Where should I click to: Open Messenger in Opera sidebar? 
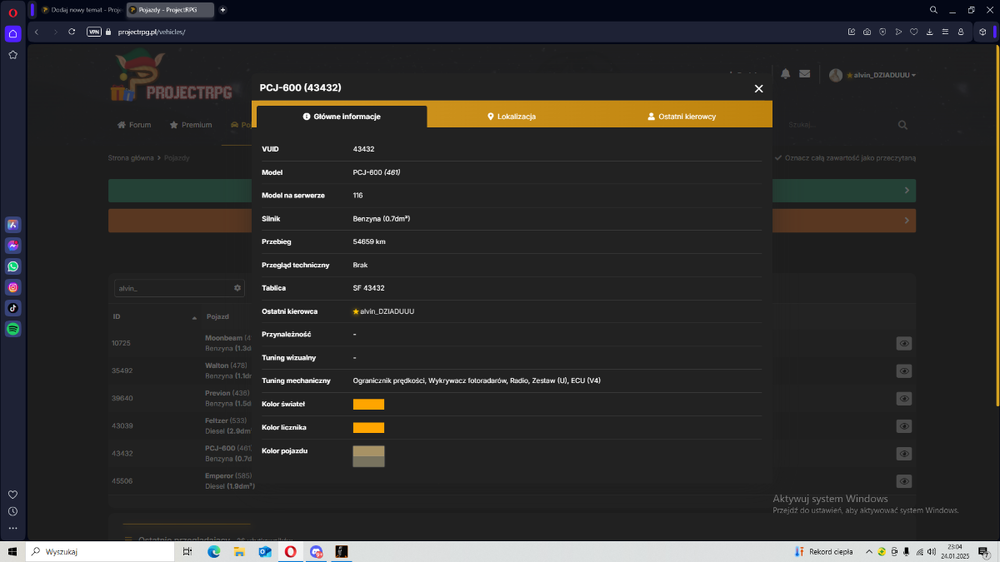coord(13,246)
